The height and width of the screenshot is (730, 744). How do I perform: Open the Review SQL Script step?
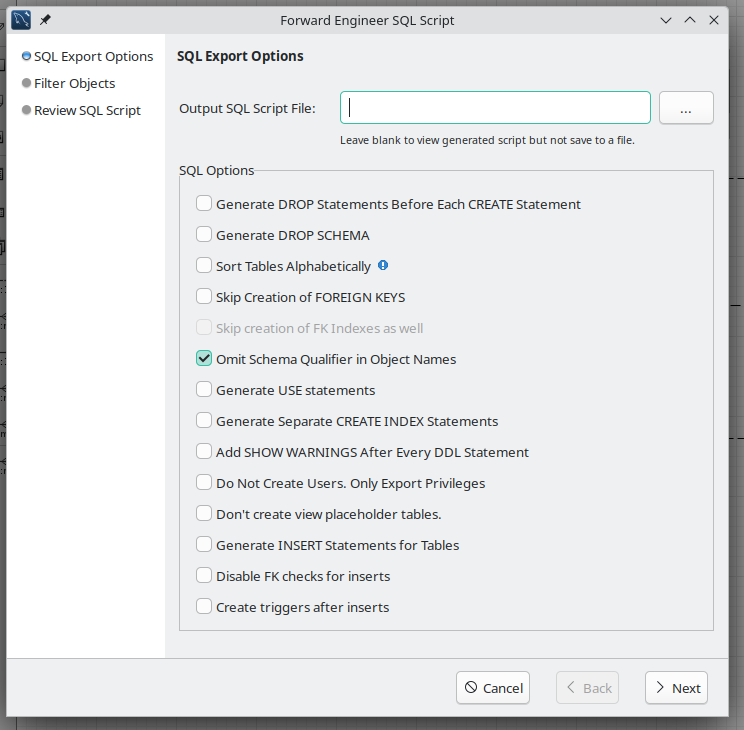[x=87, y=111]
